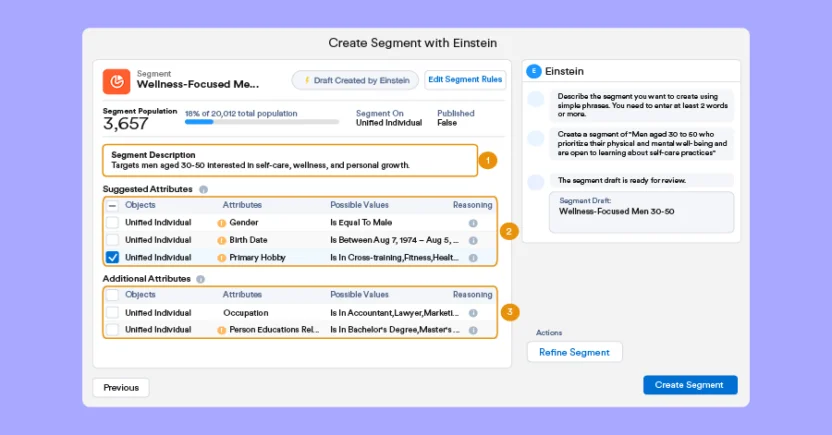The image size is (832, 435).
Task: Check the Person Educations attribute checkbox
Action: pyautogui.click(x=112, y=329)
